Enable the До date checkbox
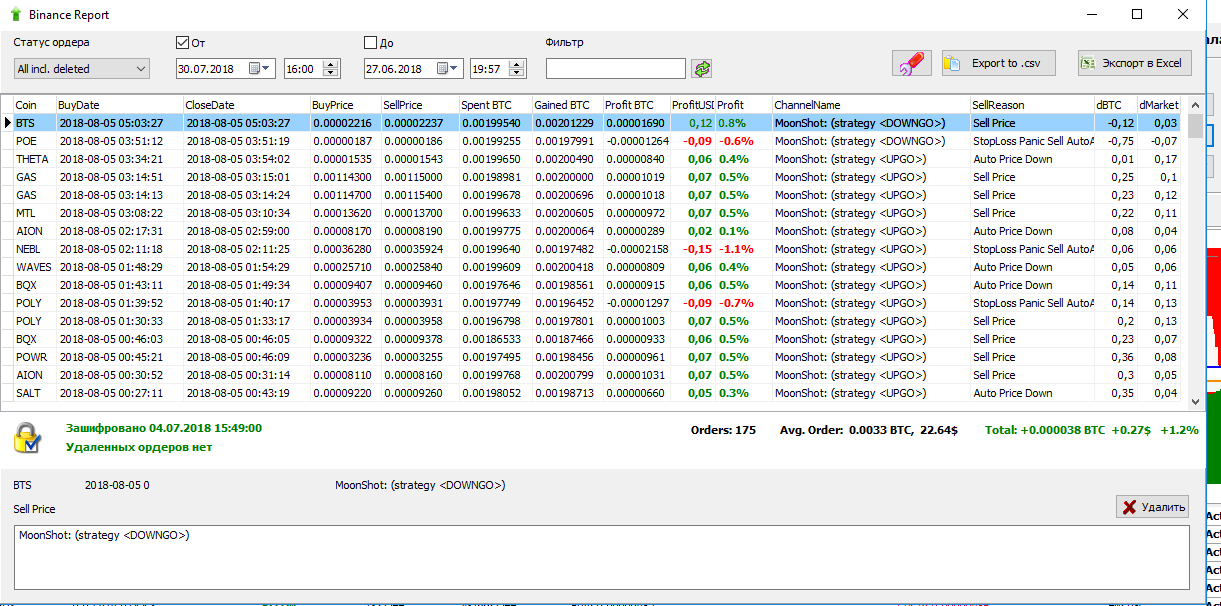The image size is (1221, 606). click(x=371, y=43)
